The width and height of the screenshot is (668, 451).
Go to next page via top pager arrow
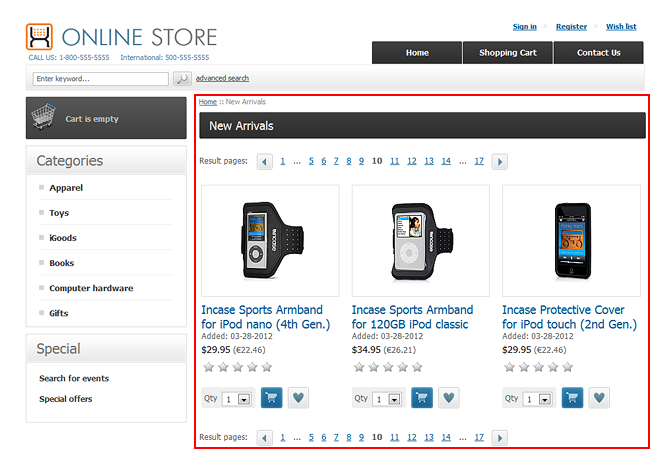tap(500, 162)
